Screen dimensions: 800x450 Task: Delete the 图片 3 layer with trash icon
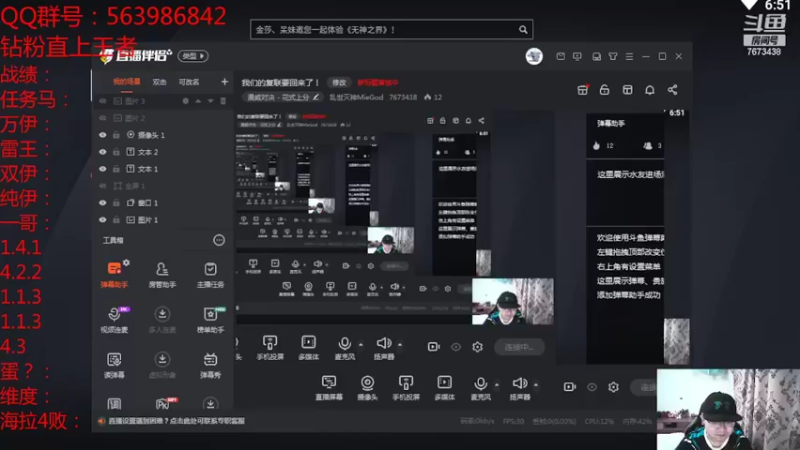(x=223, y=101)
